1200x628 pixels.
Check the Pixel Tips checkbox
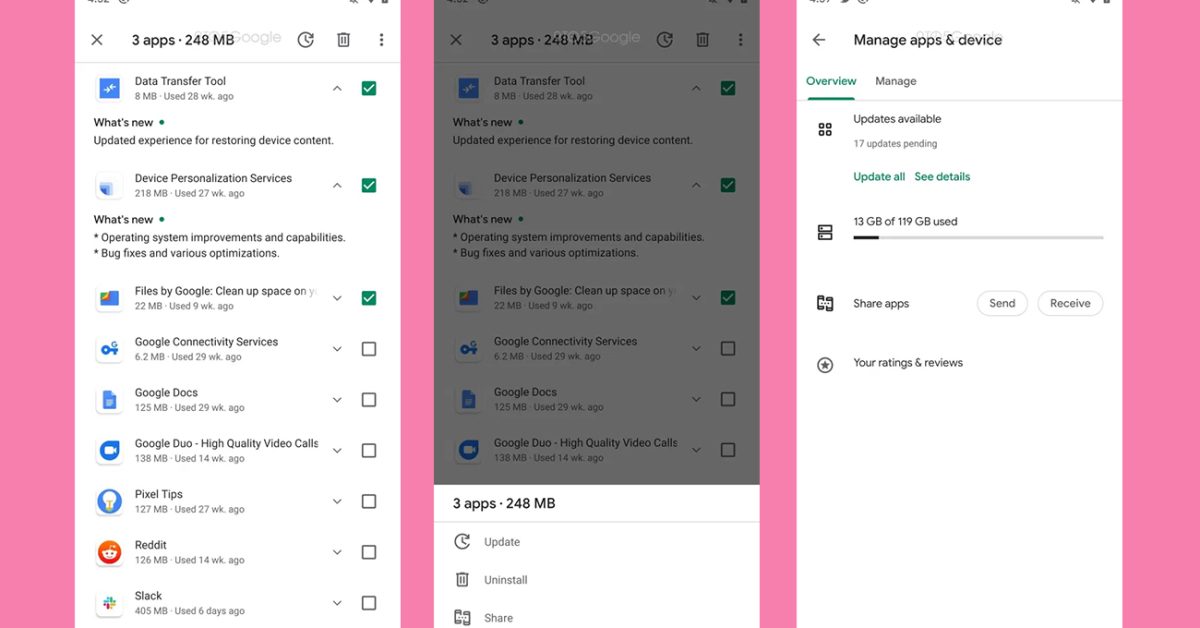[369, 501]
